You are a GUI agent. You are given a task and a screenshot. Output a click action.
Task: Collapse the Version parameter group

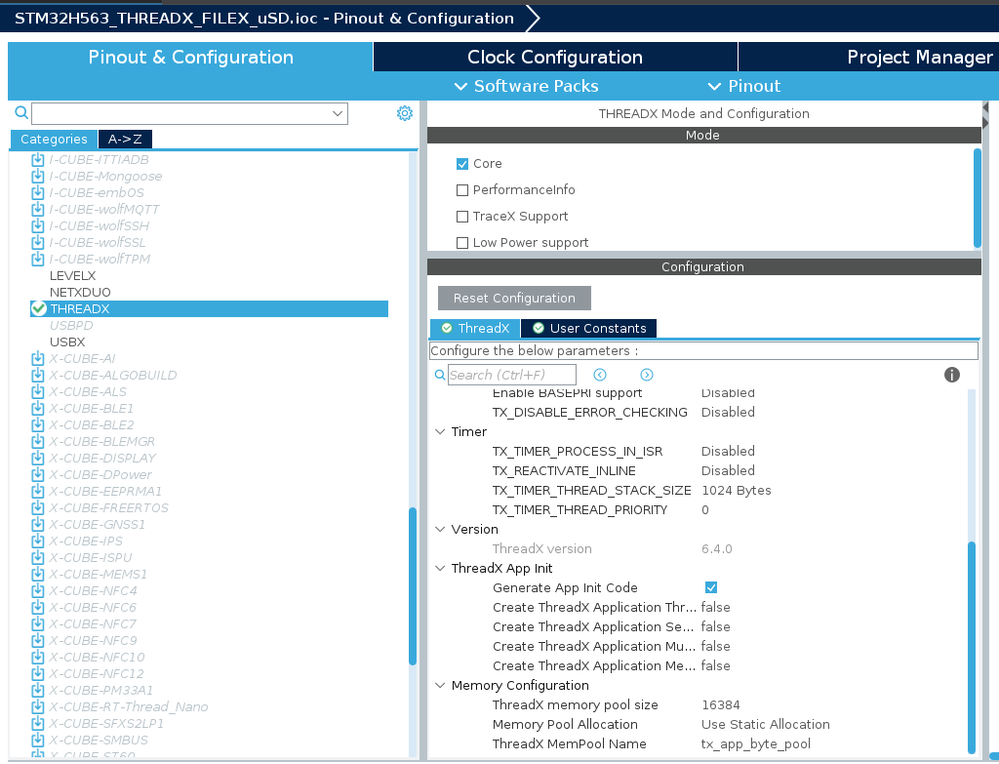[x=440, y=529]
